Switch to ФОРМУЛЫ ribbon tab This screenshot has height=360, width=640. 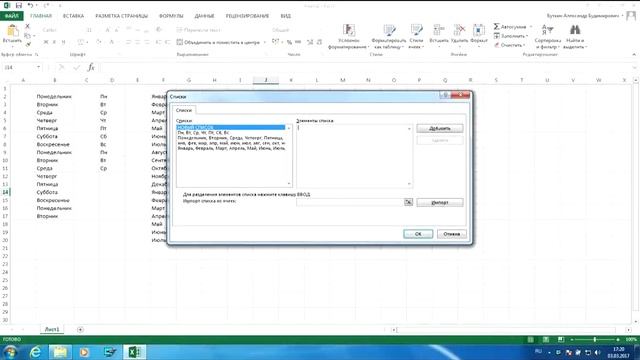point(171,16)
